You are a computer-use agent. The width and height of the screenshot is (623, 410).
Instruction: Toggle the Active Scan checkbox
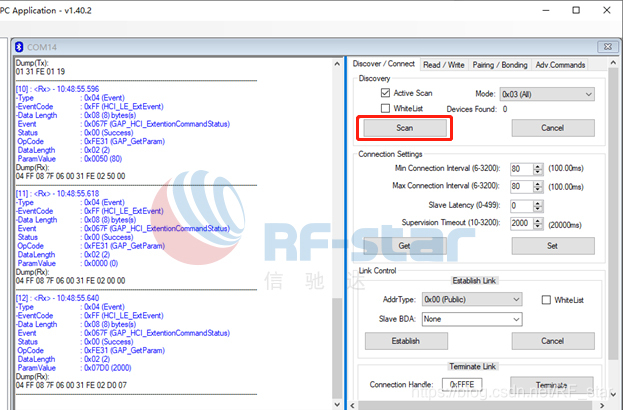[385, 93]
